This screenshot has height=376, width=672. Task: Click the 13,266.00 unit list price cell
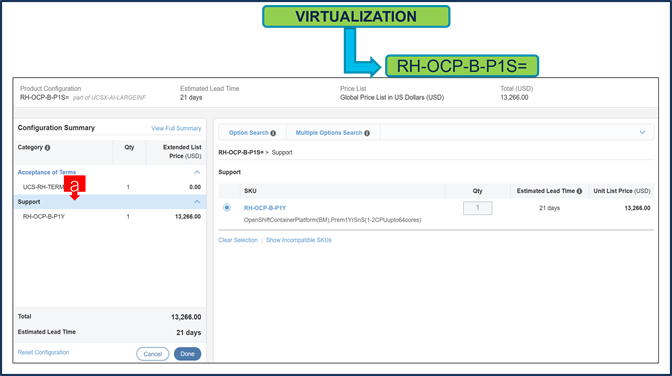pyautogui.click(x=637, y=208)
